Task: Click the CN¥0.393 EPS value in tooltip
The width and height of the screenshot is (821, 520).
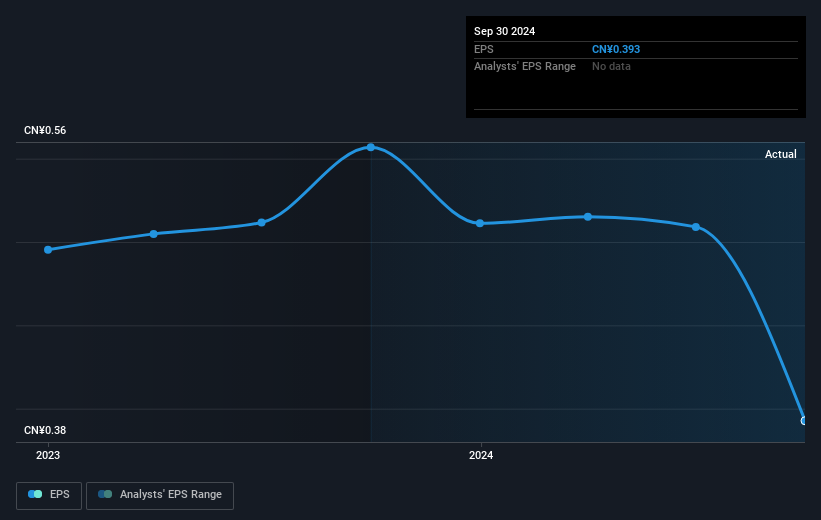Action: (x=616, y=49)
